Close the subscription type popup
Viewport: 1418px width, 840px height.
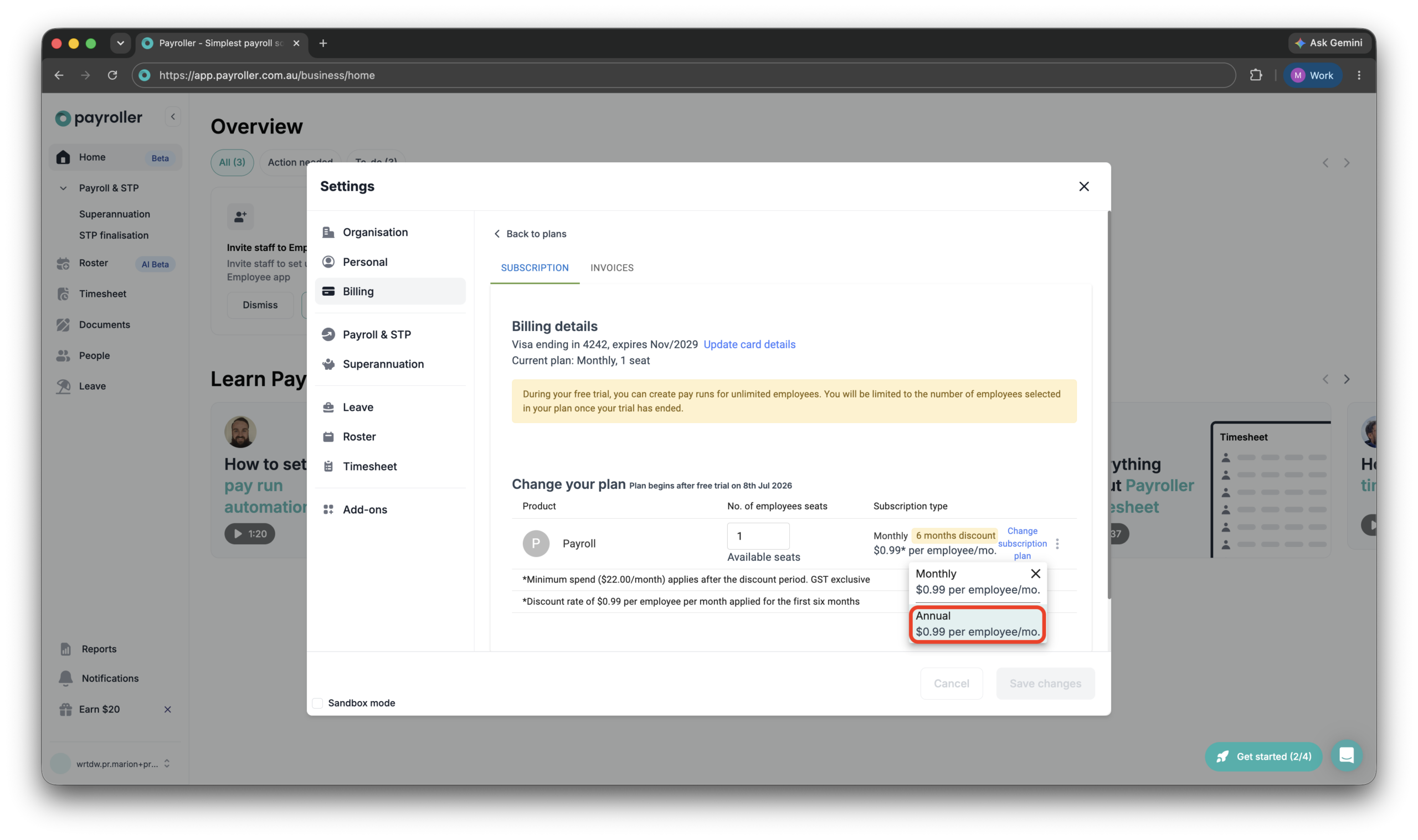(x=1035, y=573)
